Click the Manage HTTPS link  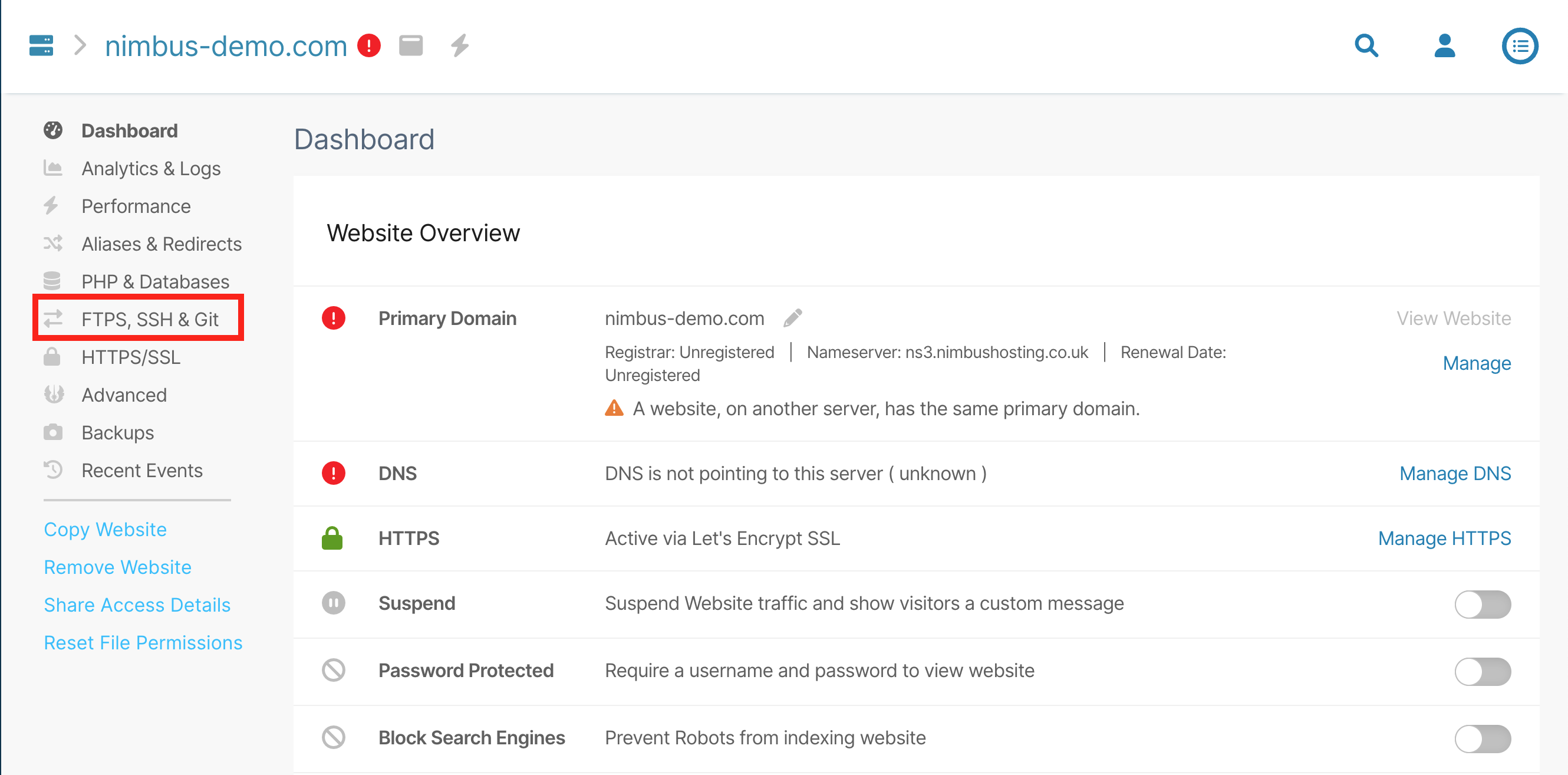(1444, 538)
